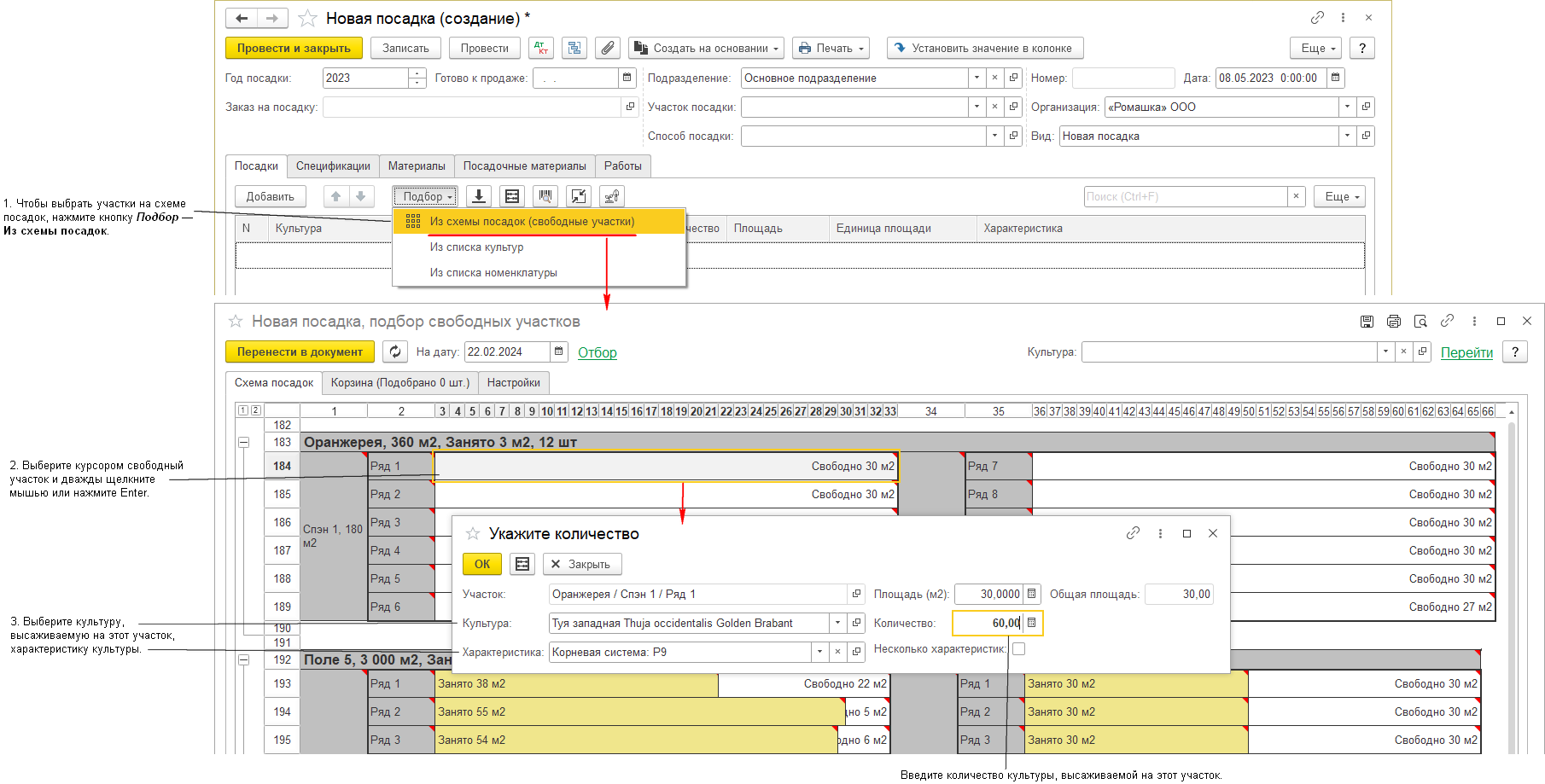Click the Заказ на посадку input field
This screenshot has width=1545, height=784.
click(x=473, y=107)
